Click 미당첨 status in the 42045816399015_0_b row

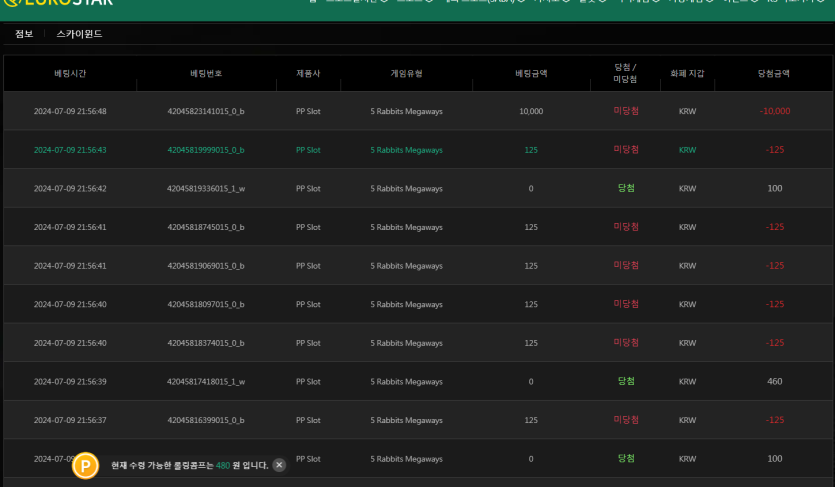point(626,420)
